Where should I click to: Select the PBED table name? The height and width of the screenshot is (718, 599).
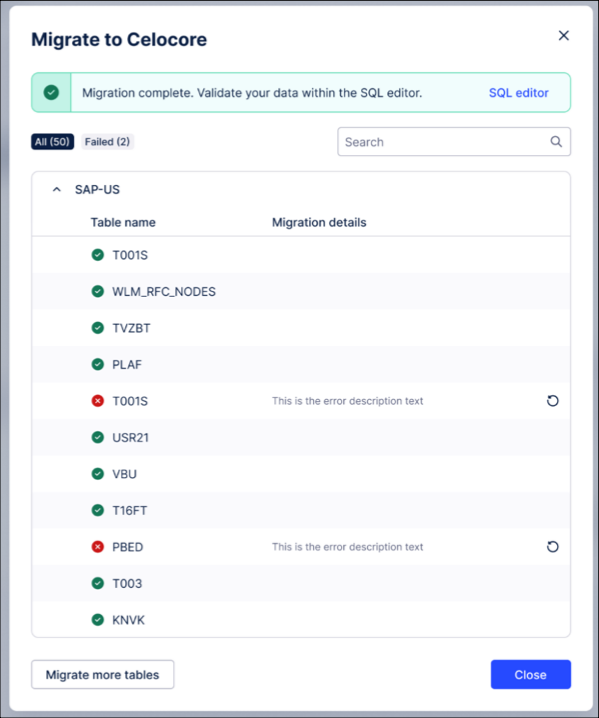tap(128, 547)
